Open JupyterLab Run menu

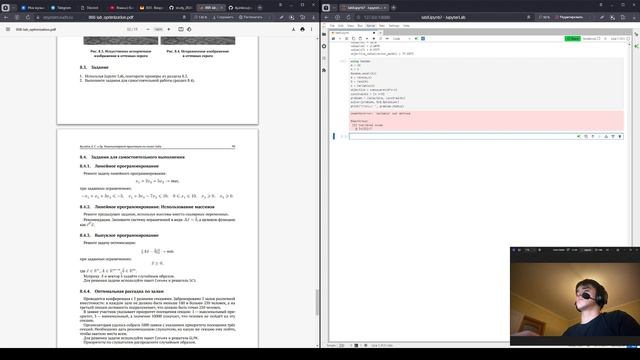(x=360, y=26)
